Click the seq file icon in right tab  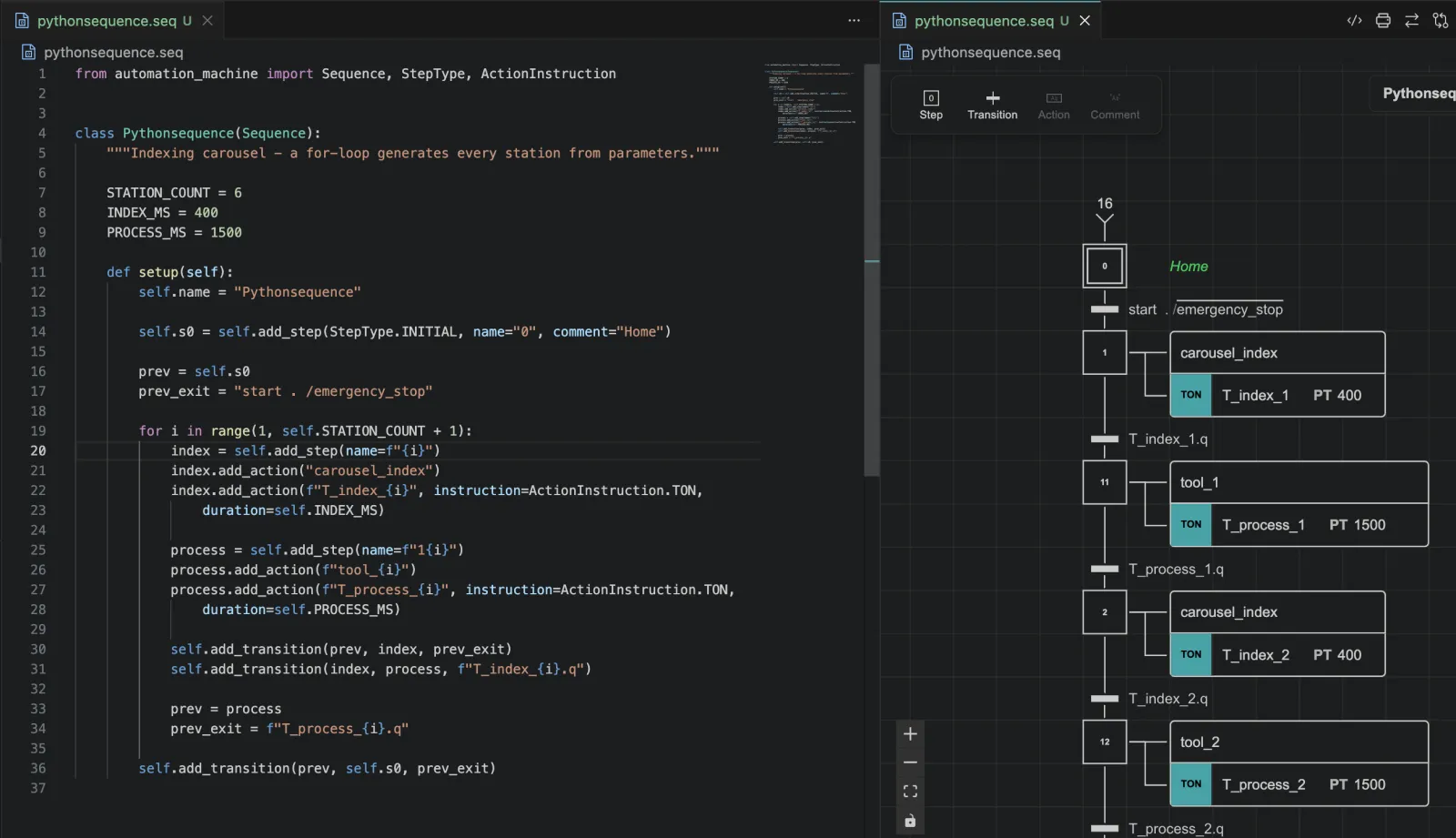click(x=899, y=20)
